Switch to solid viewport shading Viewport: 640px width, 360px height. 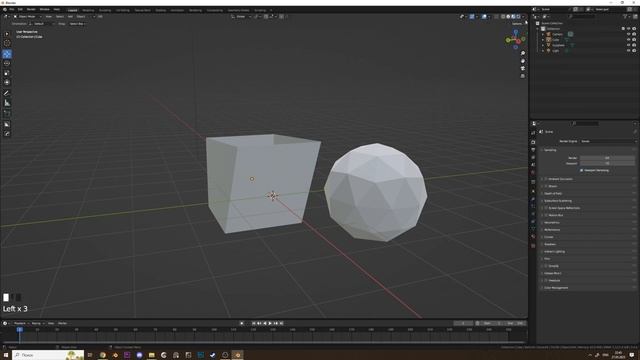(508, 17)
